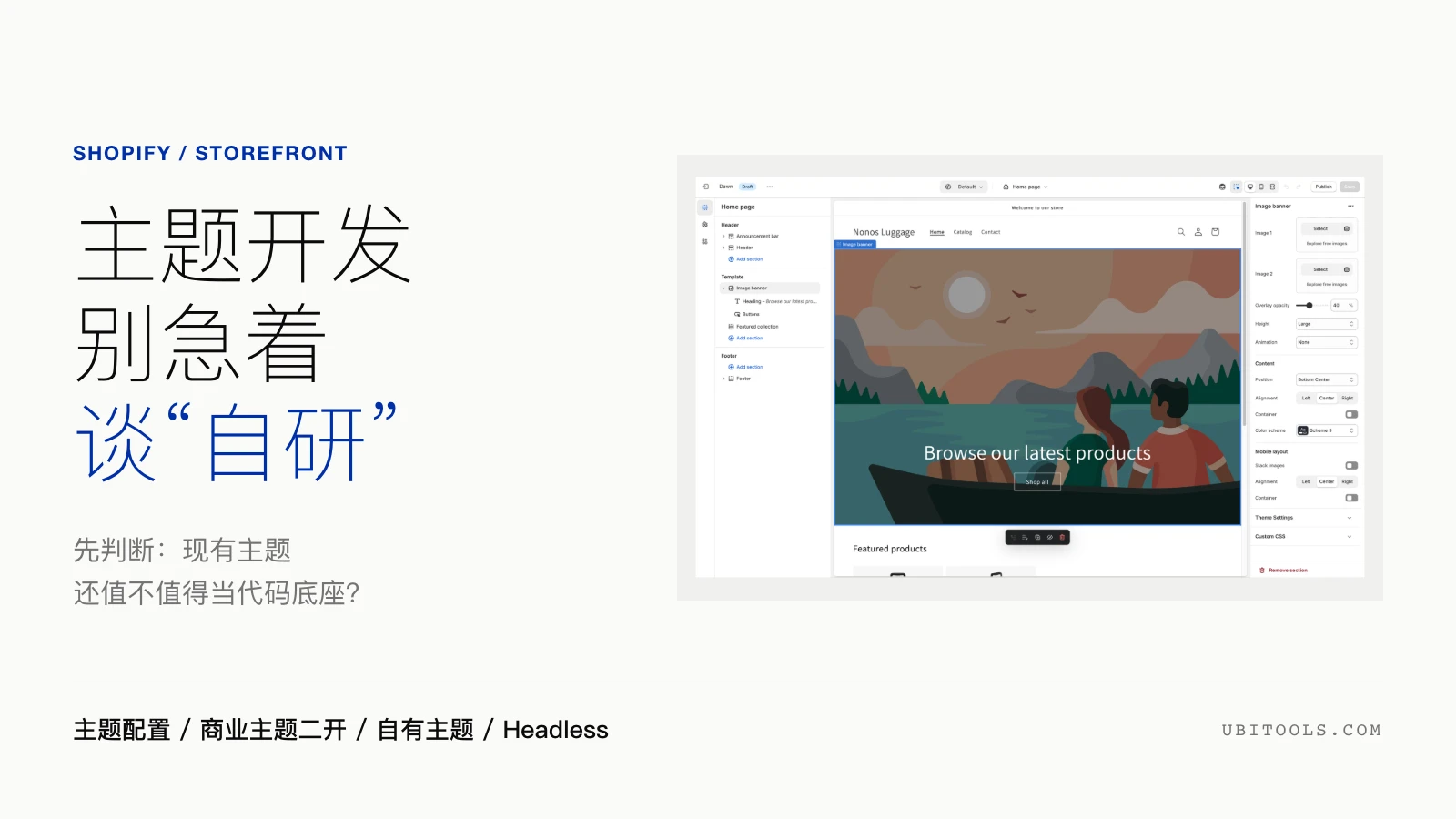Image resolution: width=1456 pixels, height=819 pixels.
Task: Select the Sections icon in left rail
Action: 704,207
